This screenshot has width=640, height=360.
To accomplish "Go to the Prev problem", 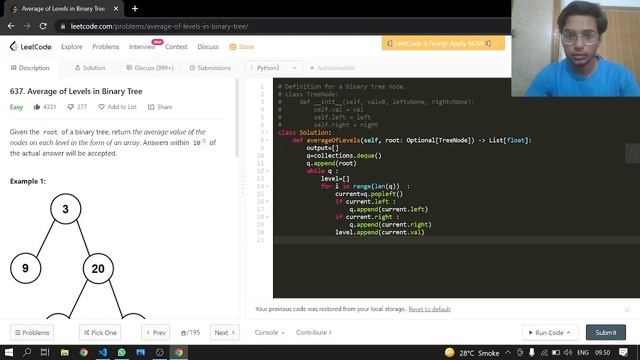I will click(156, 333).
